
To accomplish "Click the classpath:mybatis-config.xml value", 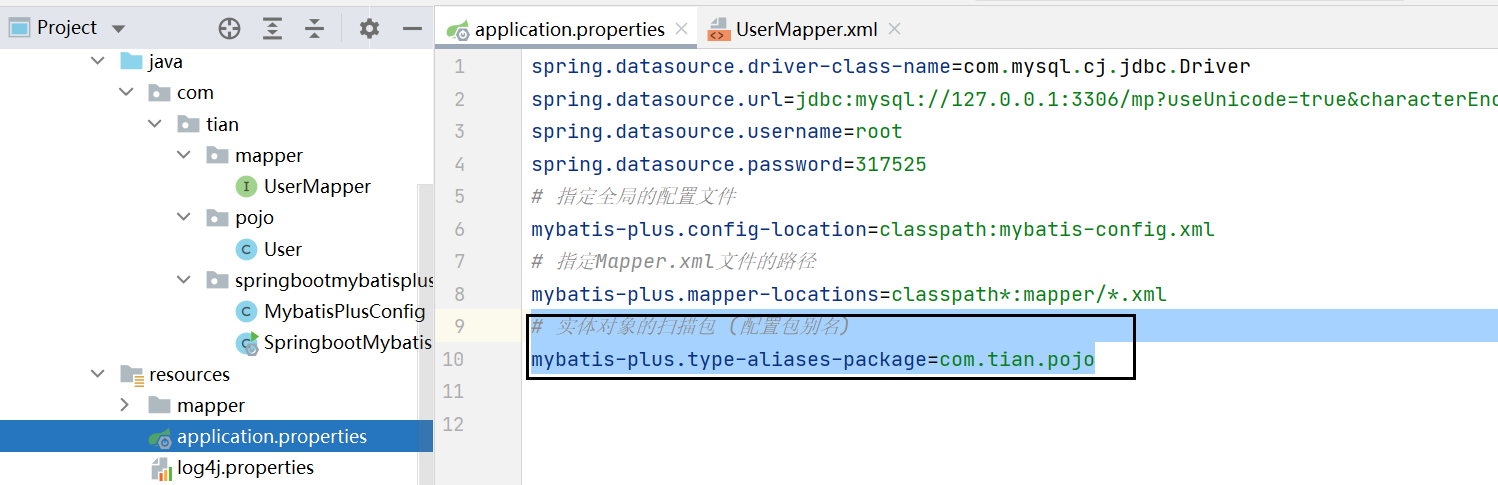I will coord(1046,229).
